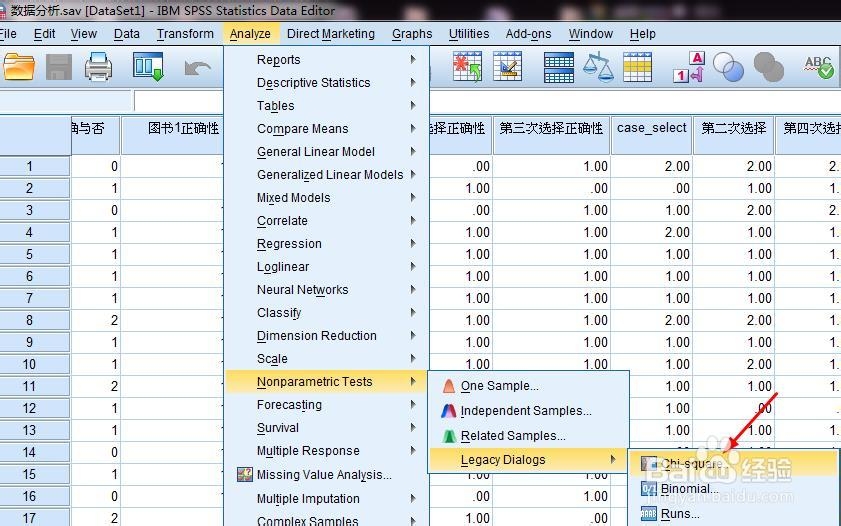841x526 pixels.
Task: Select Independent Samples nonparametric test
Action: pyautogui.click(x=528, y=411)
